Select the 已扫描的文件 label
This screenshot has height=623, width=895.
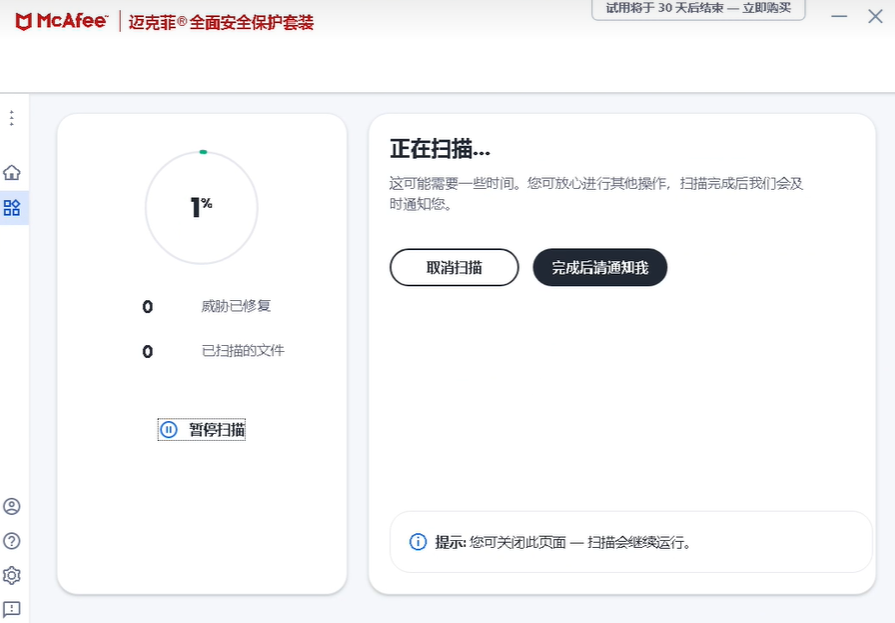click(x=243, y=351)
